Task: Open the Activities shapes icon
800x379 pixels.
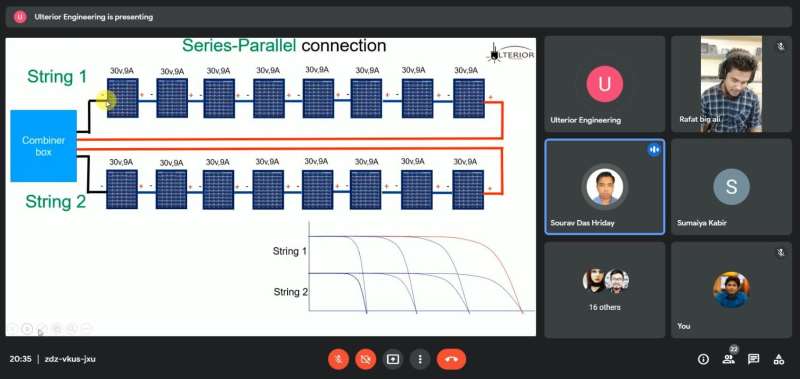Action: (779, 359)
